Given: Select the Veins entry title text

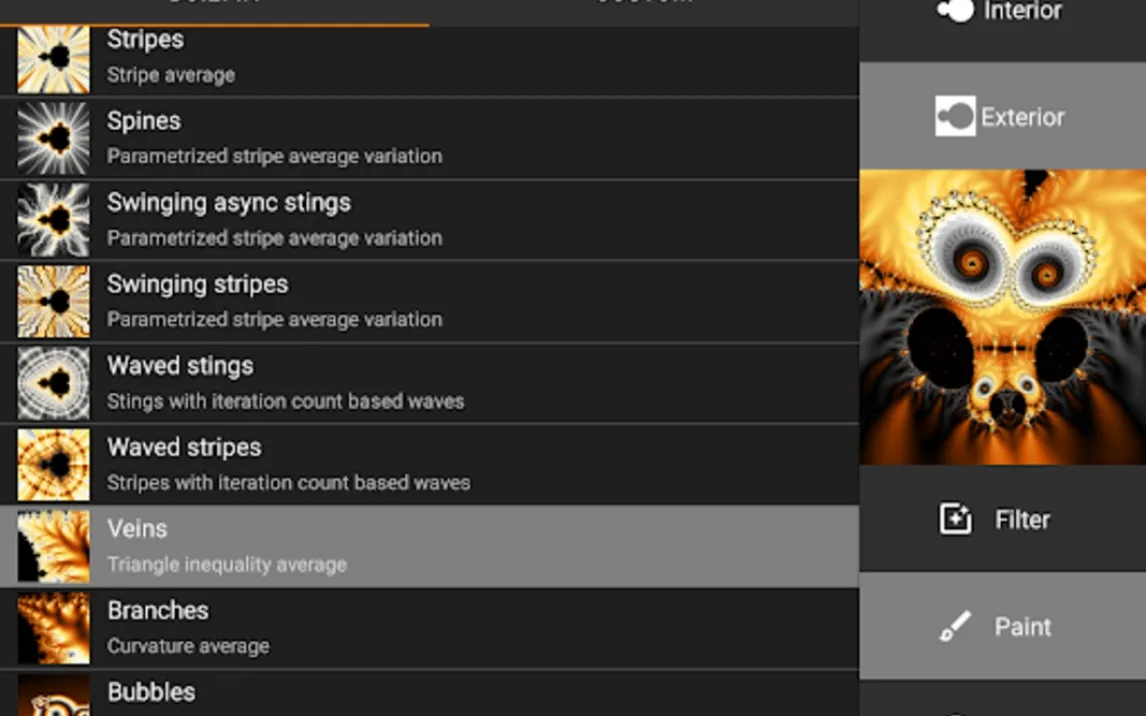Looking at the screenshot, I should [137, 529].
